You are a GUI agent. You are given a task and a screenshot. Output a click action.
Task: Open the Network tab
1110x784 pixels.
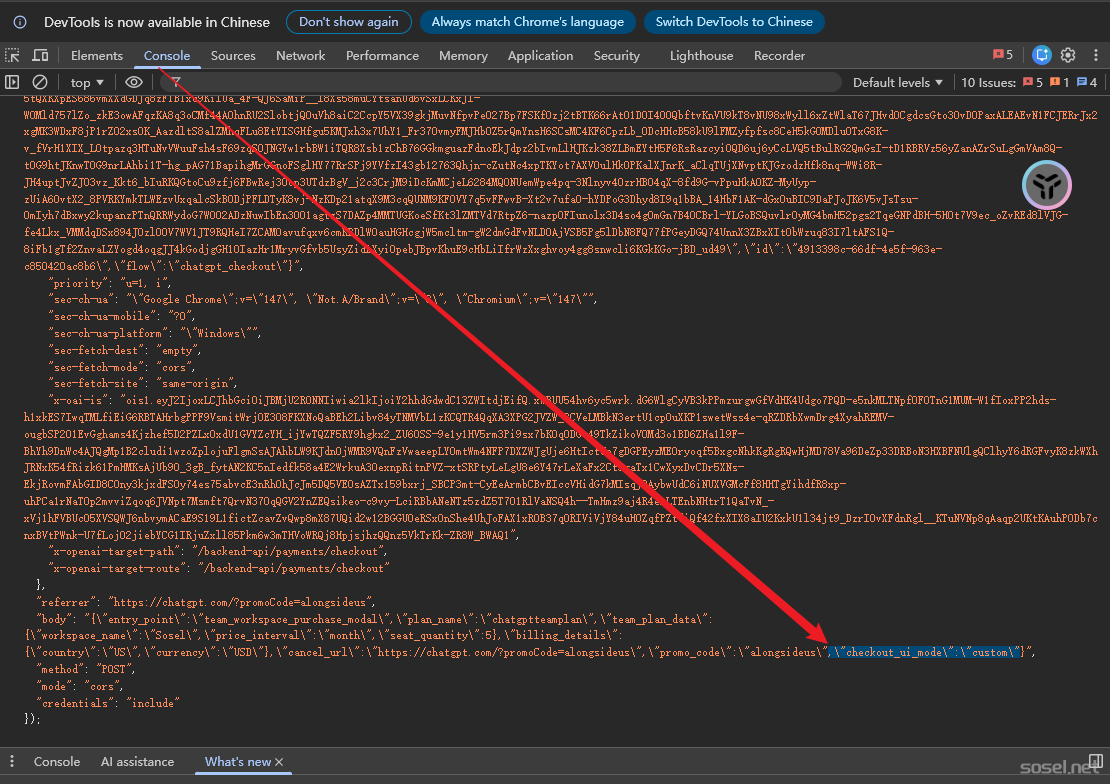pyautogui.click(x=301, y=55)
